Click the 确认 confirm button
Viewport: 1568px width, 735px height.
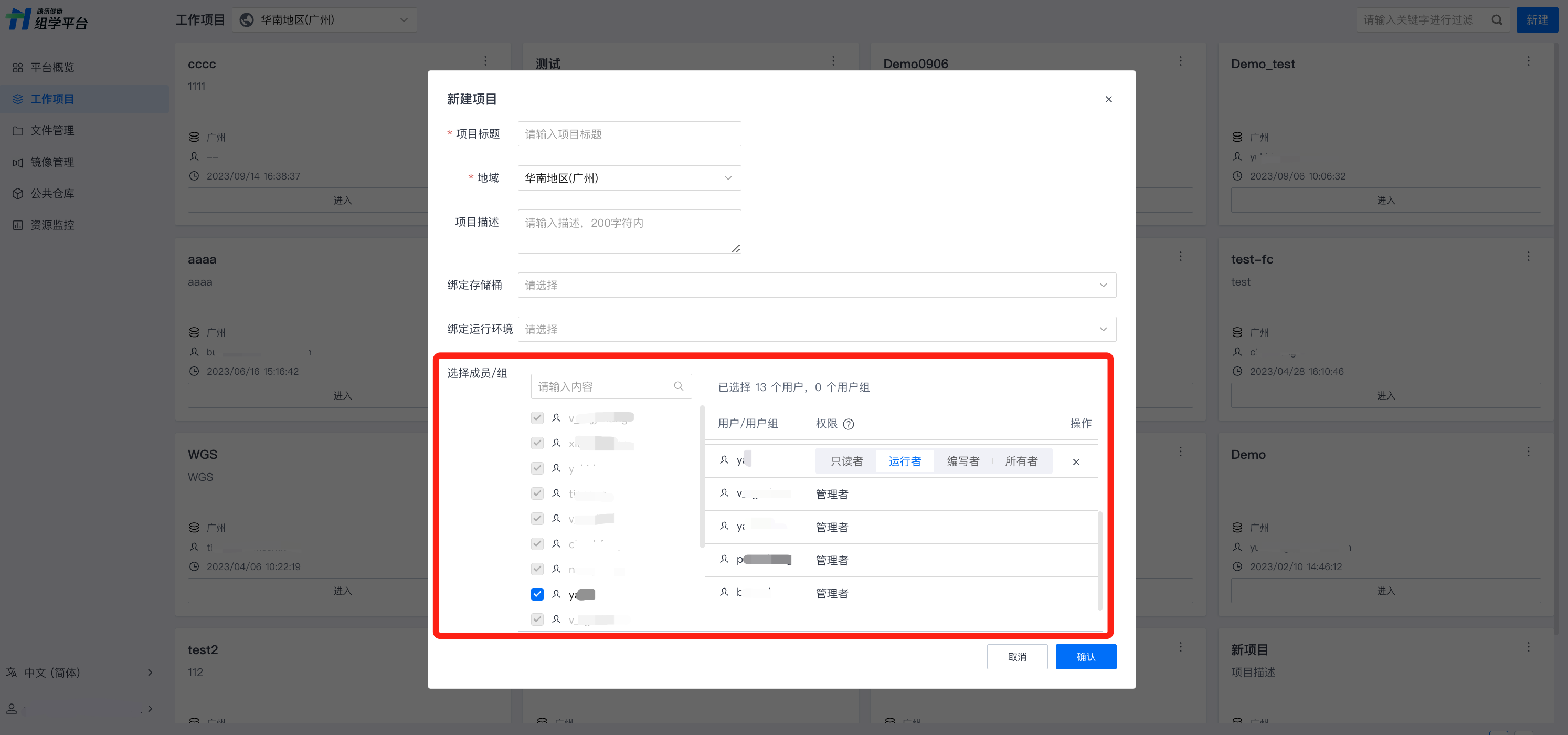(1085, 656)
